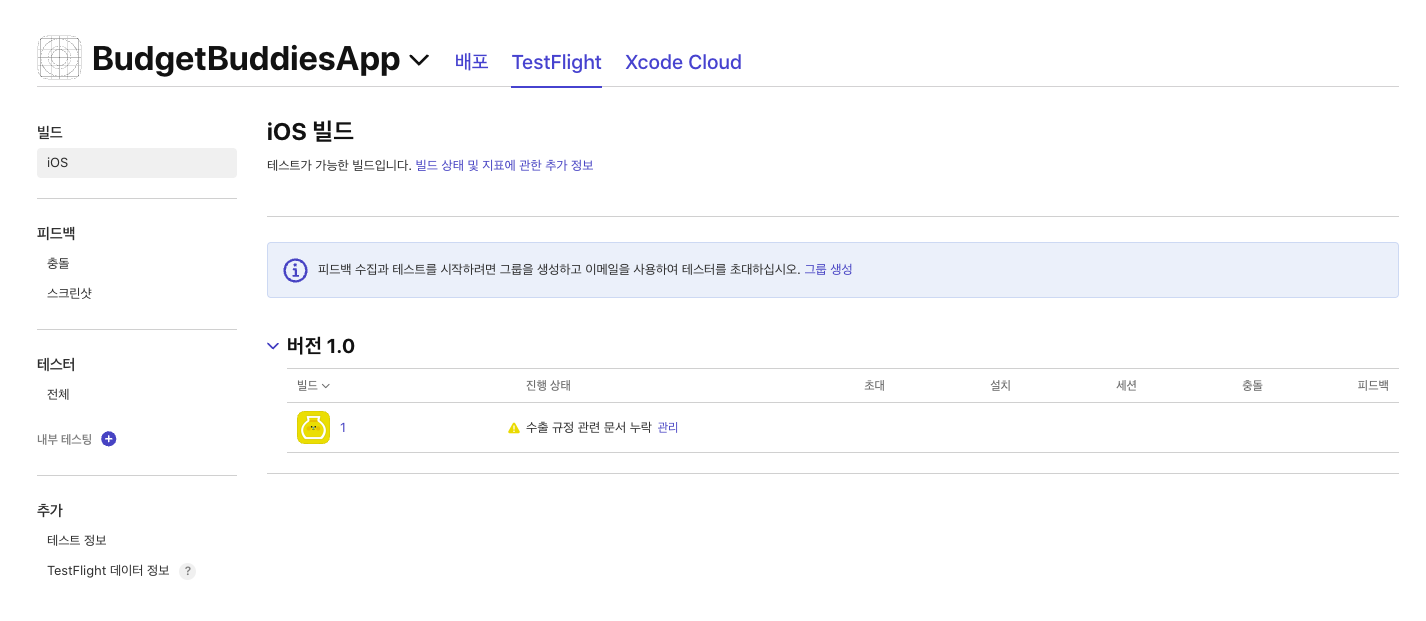Sort by the 빌드 column header
Image resolution: width=1426 pixels, height=621 pixels.
tap(313, 385)
